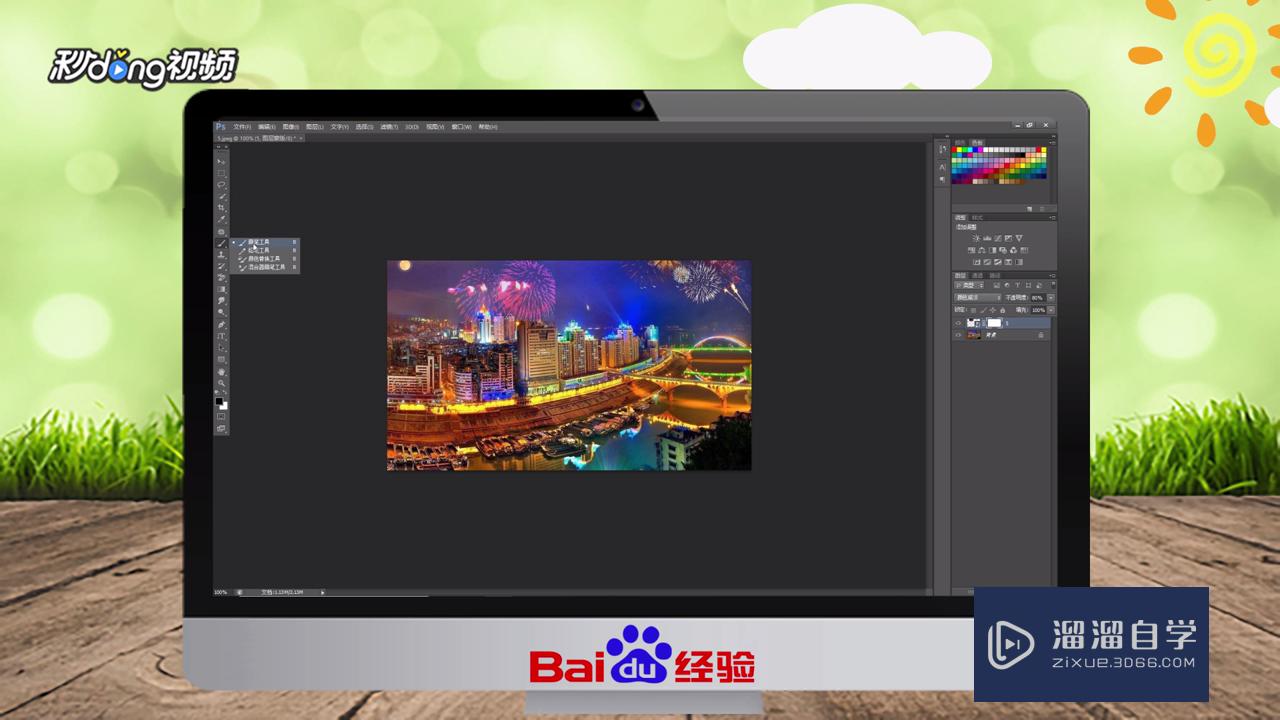This screenshot has height=720, width=1280.
Task: Select the Path Selection tool
Action: coord(221,347)
